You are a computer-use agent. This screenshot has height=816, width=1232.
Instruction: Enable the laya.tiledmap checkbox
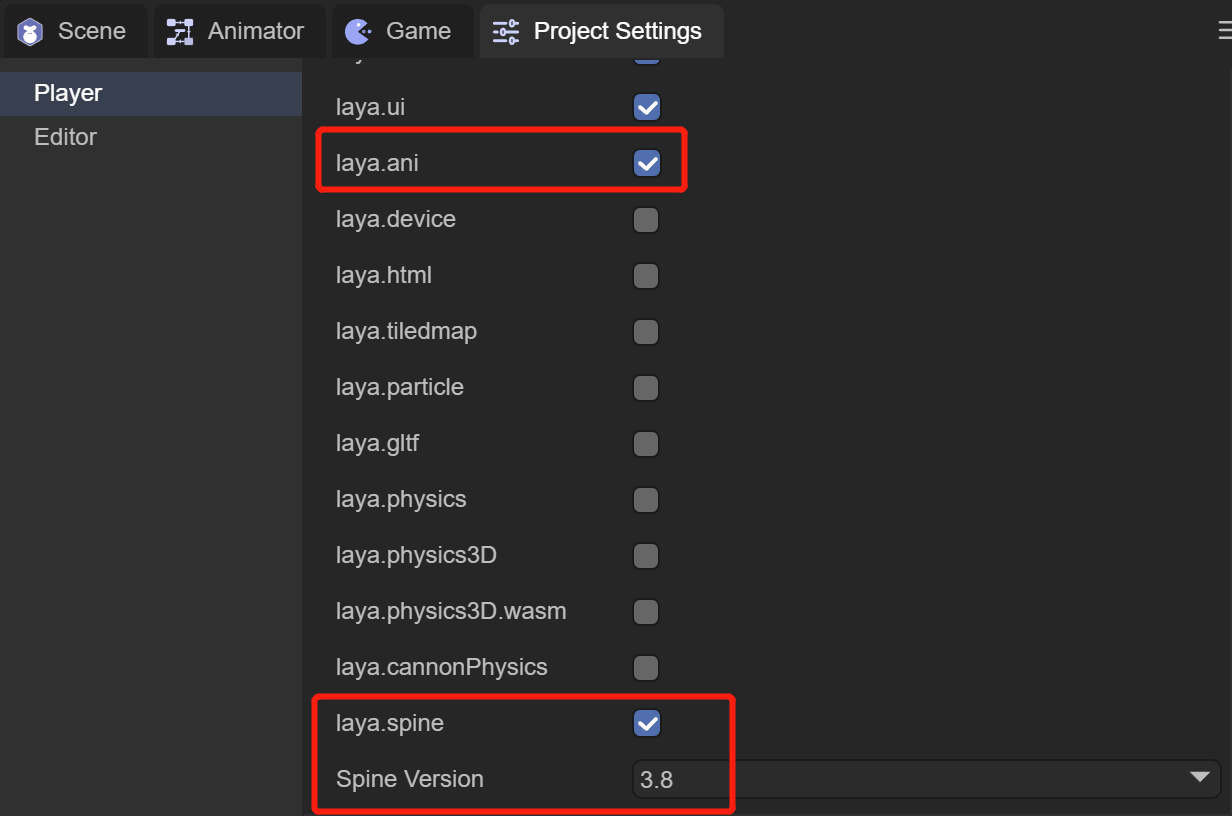[647, 331]
